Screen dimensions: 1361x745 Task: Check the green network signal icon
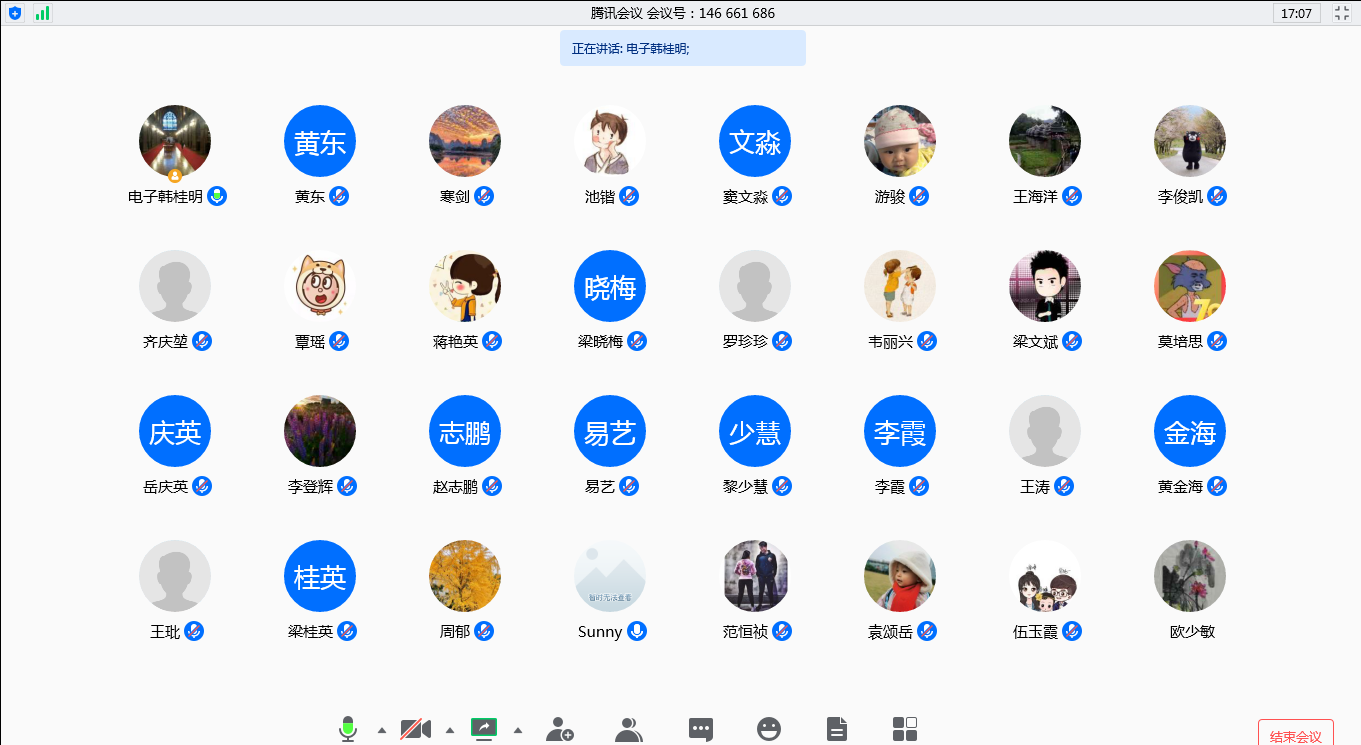(x=42, y=13)
